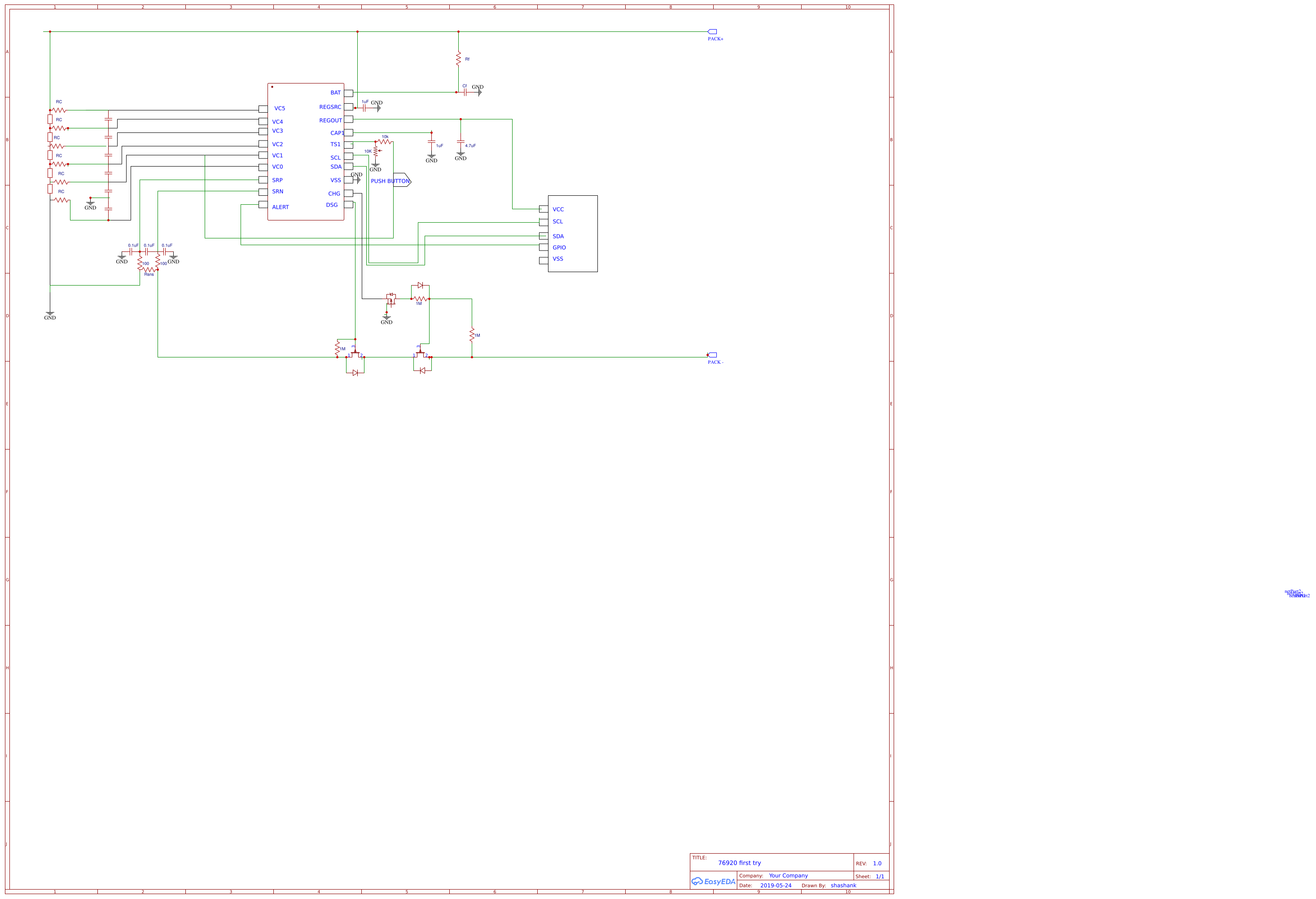Select the VC5 pin label
Image resolution: width=1316 pixels, height=899 pixels.
coord(280,108)
